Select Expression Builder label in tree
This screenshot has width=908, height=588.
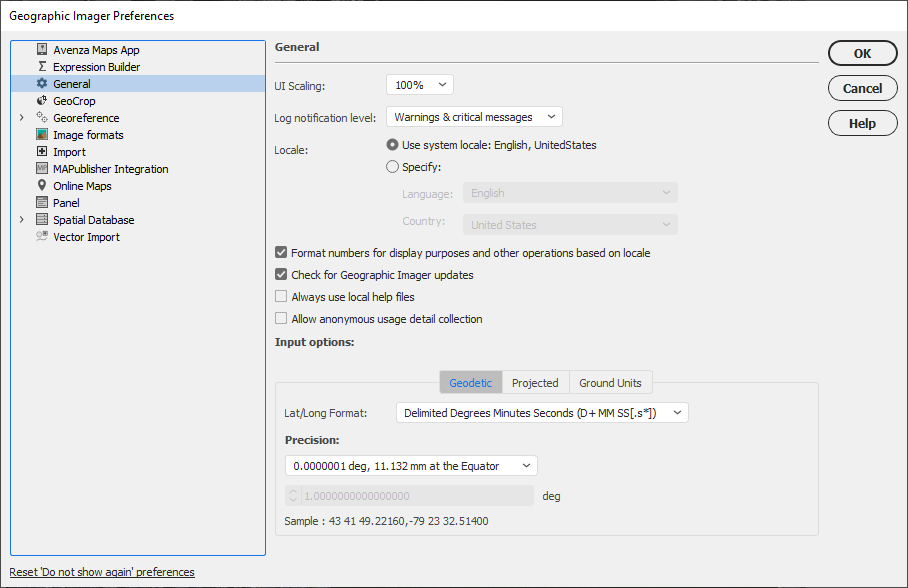tap(97, 67)
